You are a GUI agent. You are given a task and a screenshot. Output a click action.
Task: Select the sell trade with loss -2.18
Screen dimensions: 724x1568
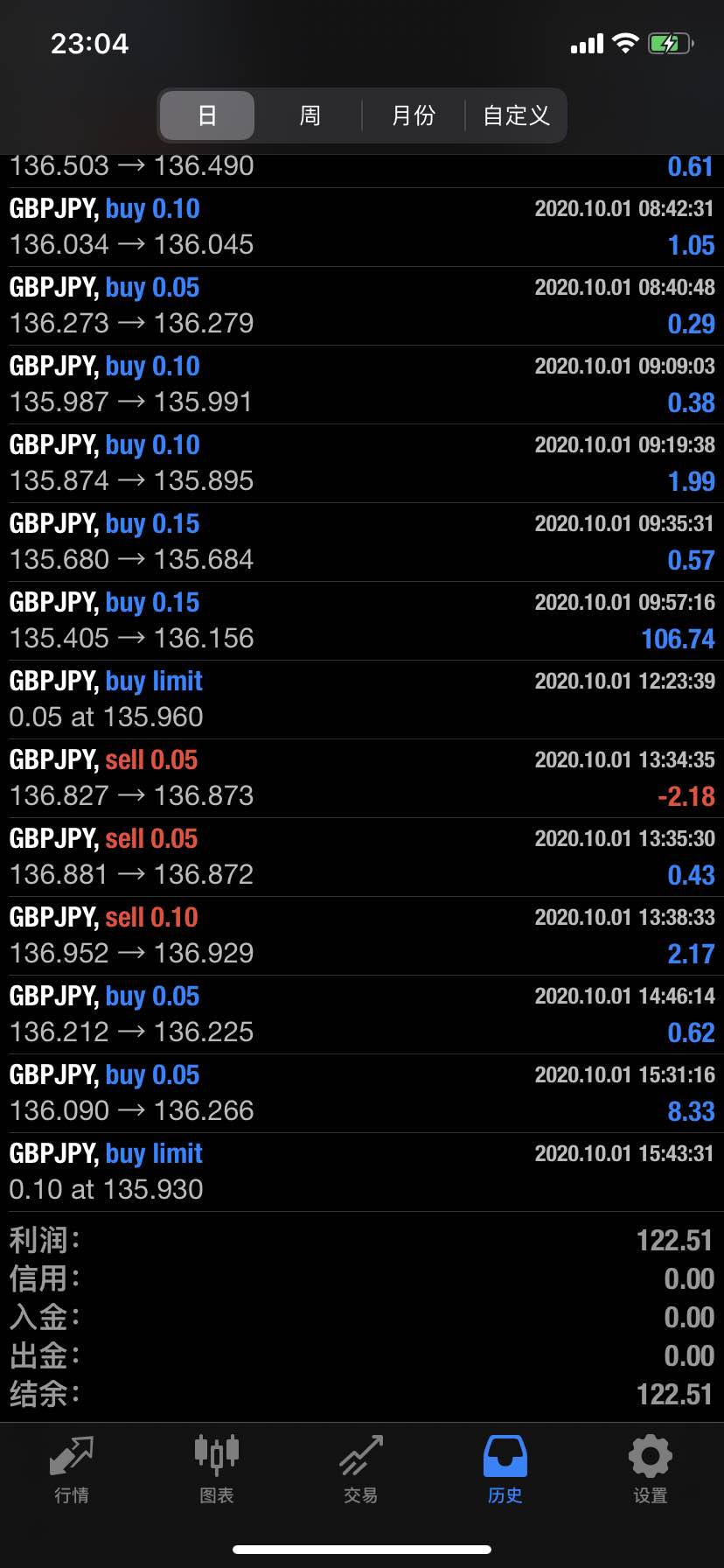[362, 779]
